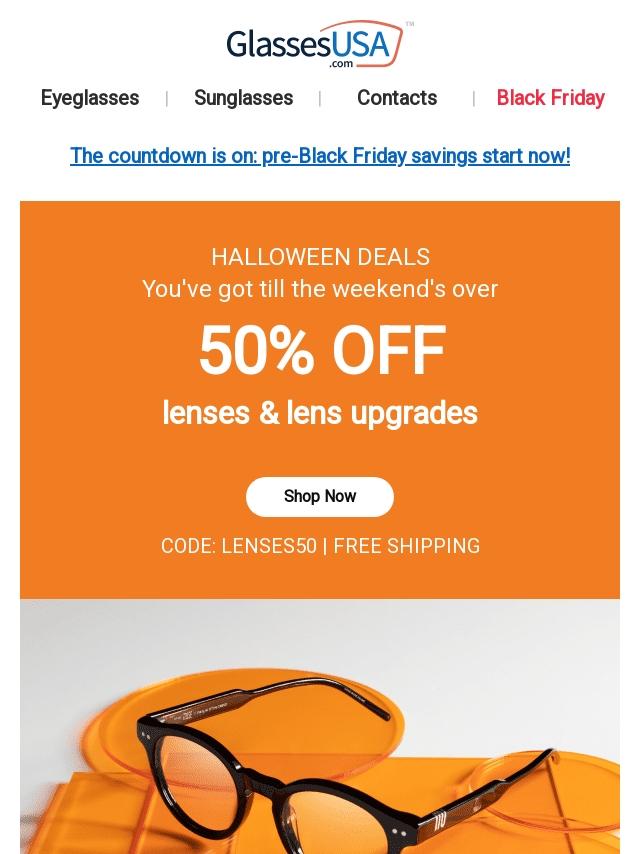Viewport: 640px width, 854px height.
Task: Go to the Sunglasses section
Action: (243, 98)
